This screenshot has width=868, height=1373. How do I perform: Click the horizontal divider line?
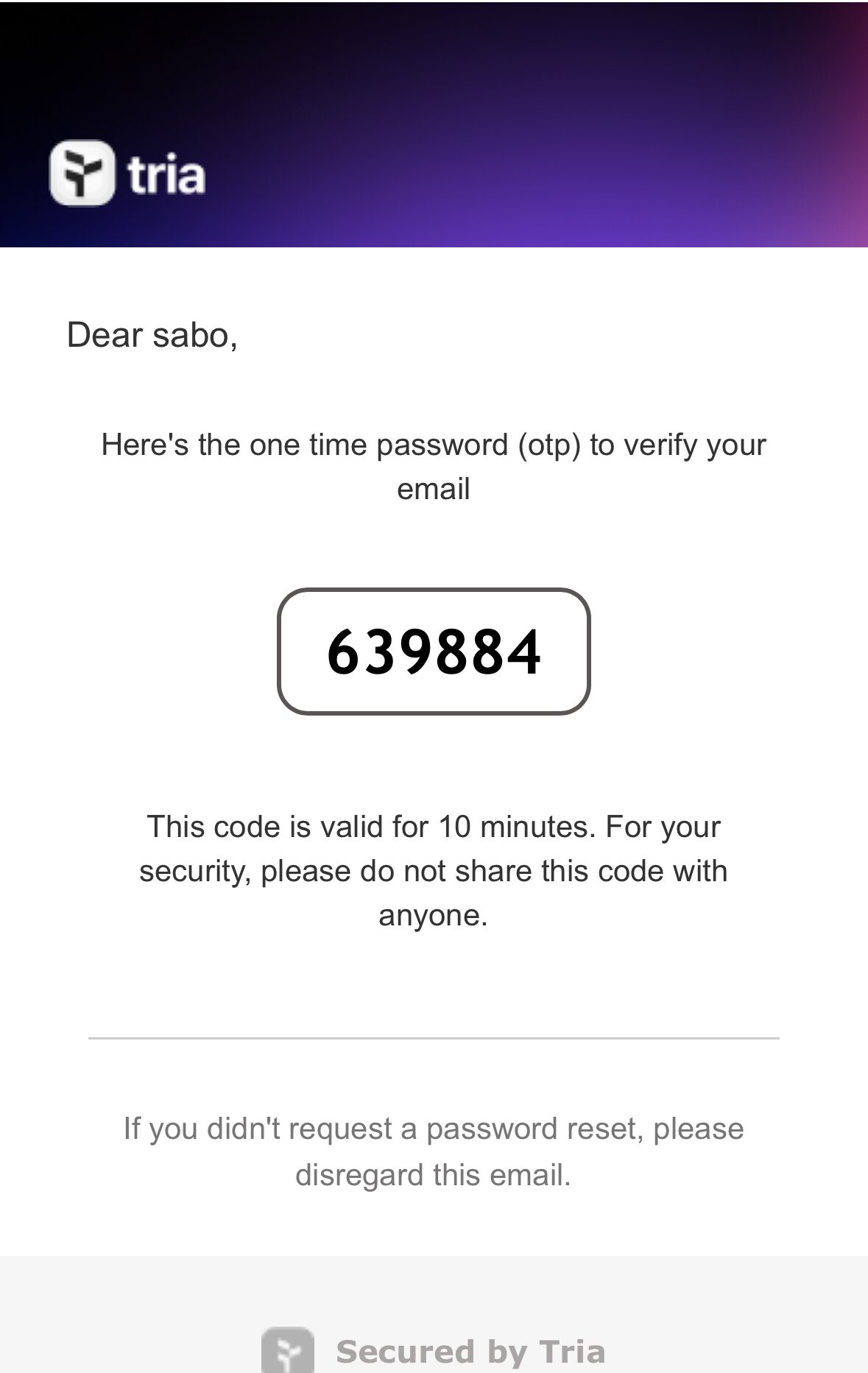coord(434,1038)
